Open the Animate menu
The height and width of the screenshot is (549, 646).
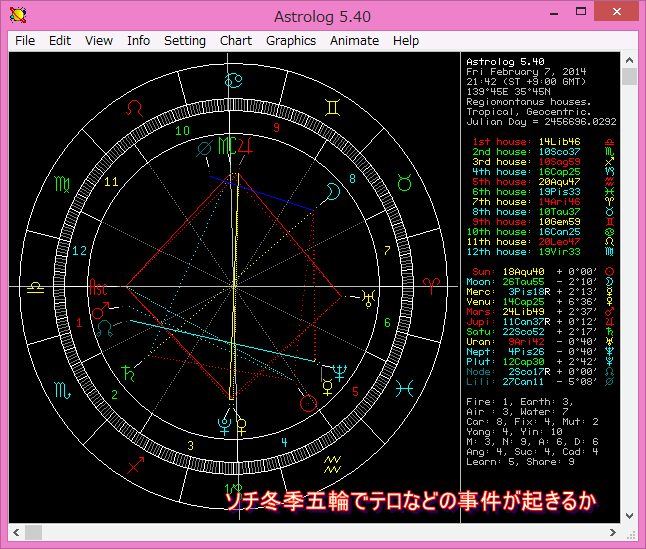pos(354,41)
